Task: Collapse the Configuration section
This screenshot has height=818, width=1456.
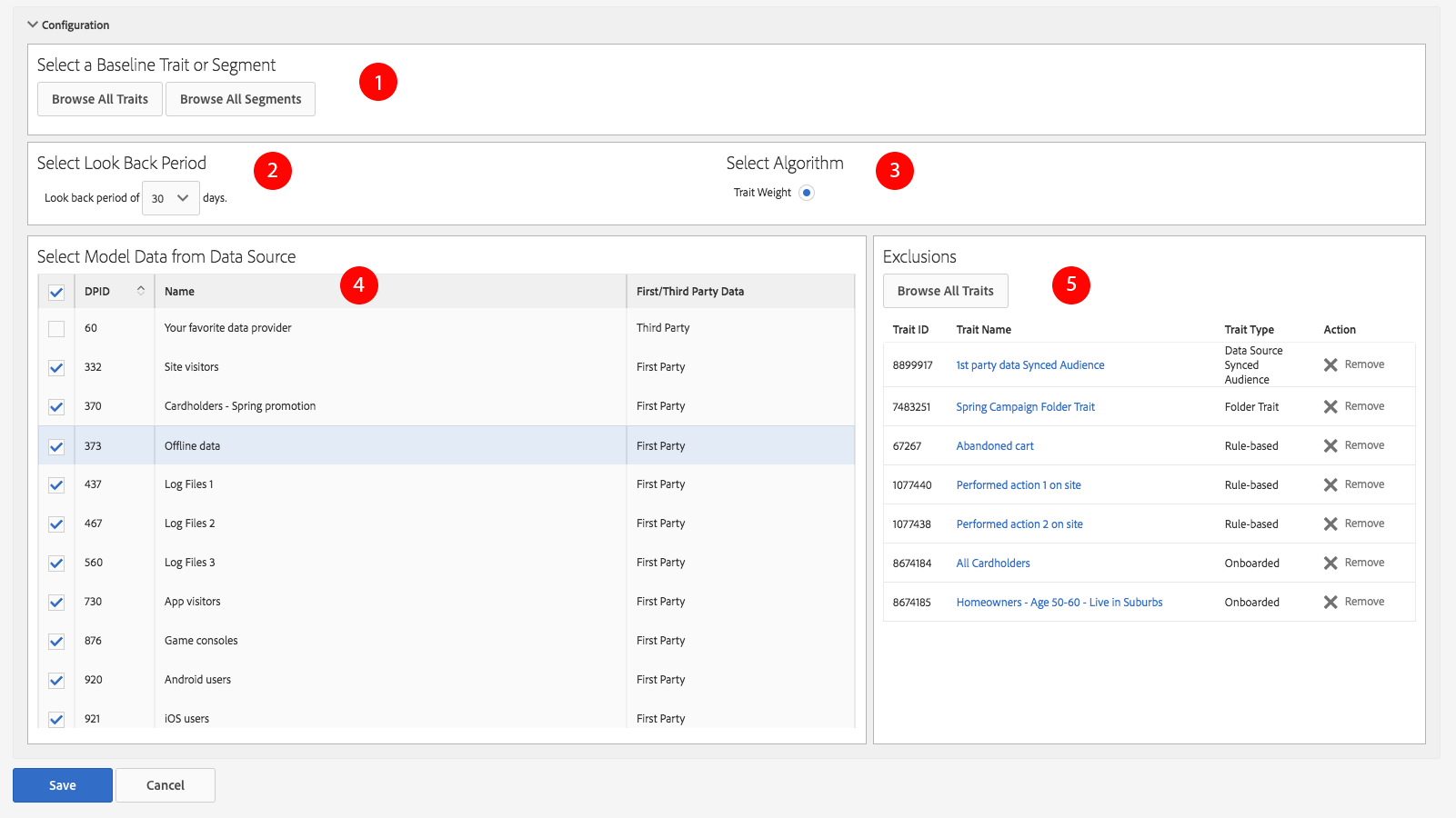Action: click(x=33, y=25)
